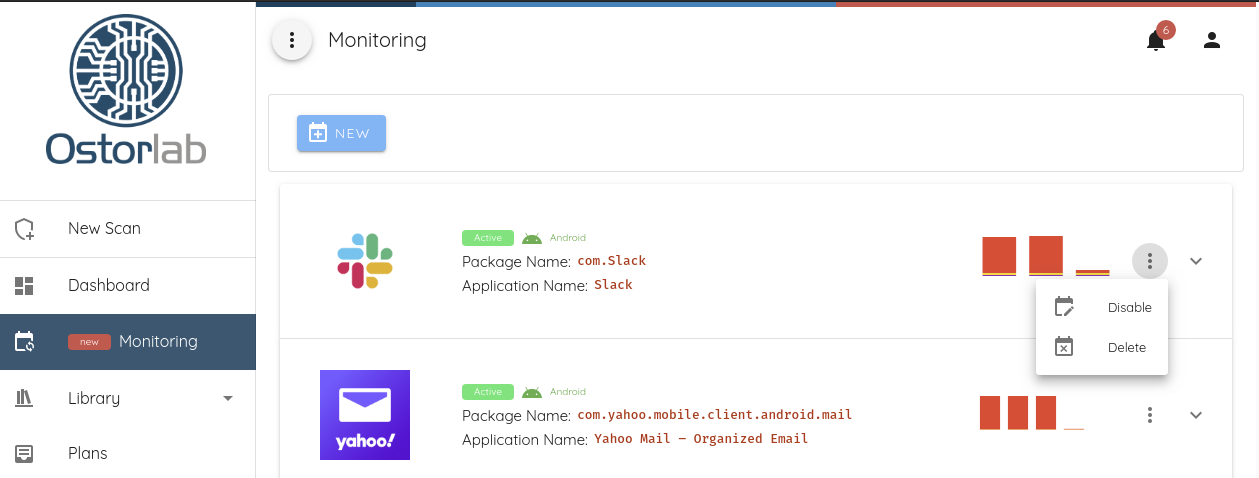Viewport: 1259px width, 478px height.
Task: Click the Ostorlab logo
Action: click(x=126, y=92)
